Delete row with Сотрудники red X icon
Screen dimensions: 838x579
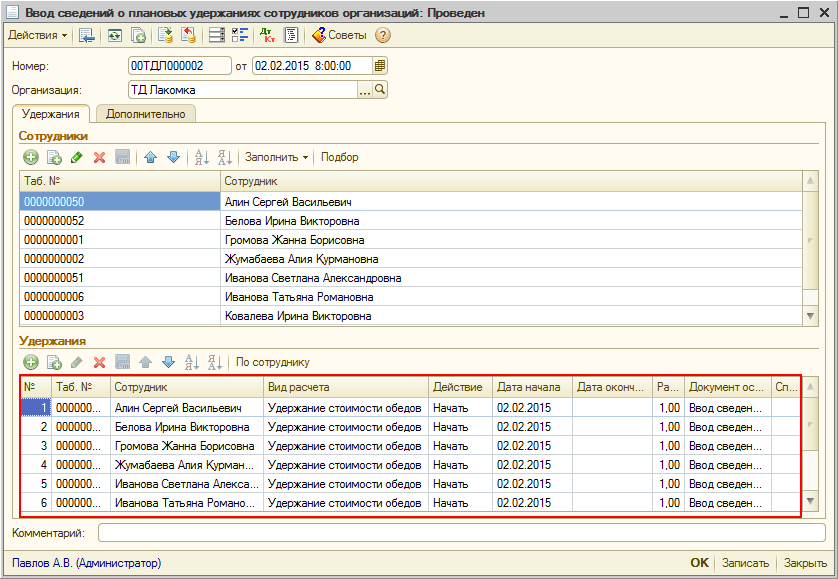pyautogui.click(x=99, y=157)
